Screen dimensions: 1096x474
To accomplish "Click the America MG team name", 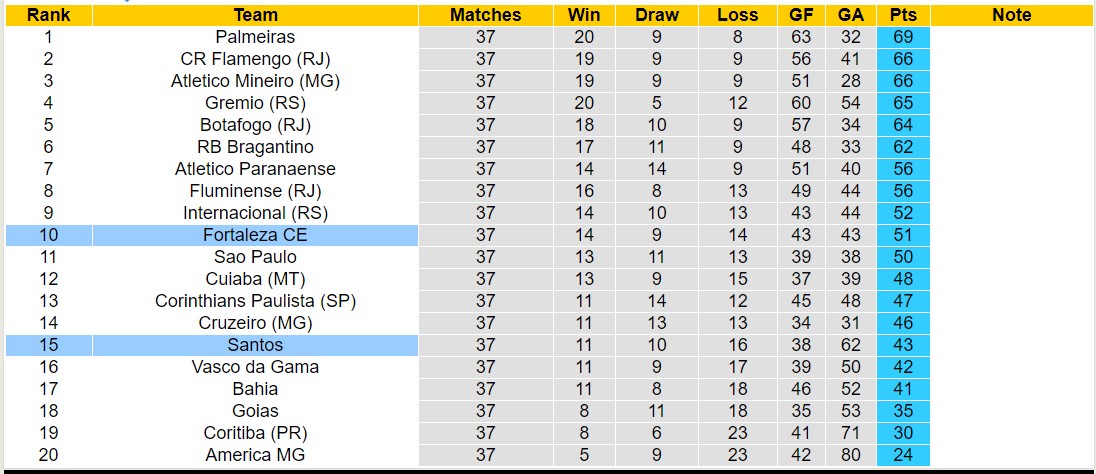I will 255,455.
